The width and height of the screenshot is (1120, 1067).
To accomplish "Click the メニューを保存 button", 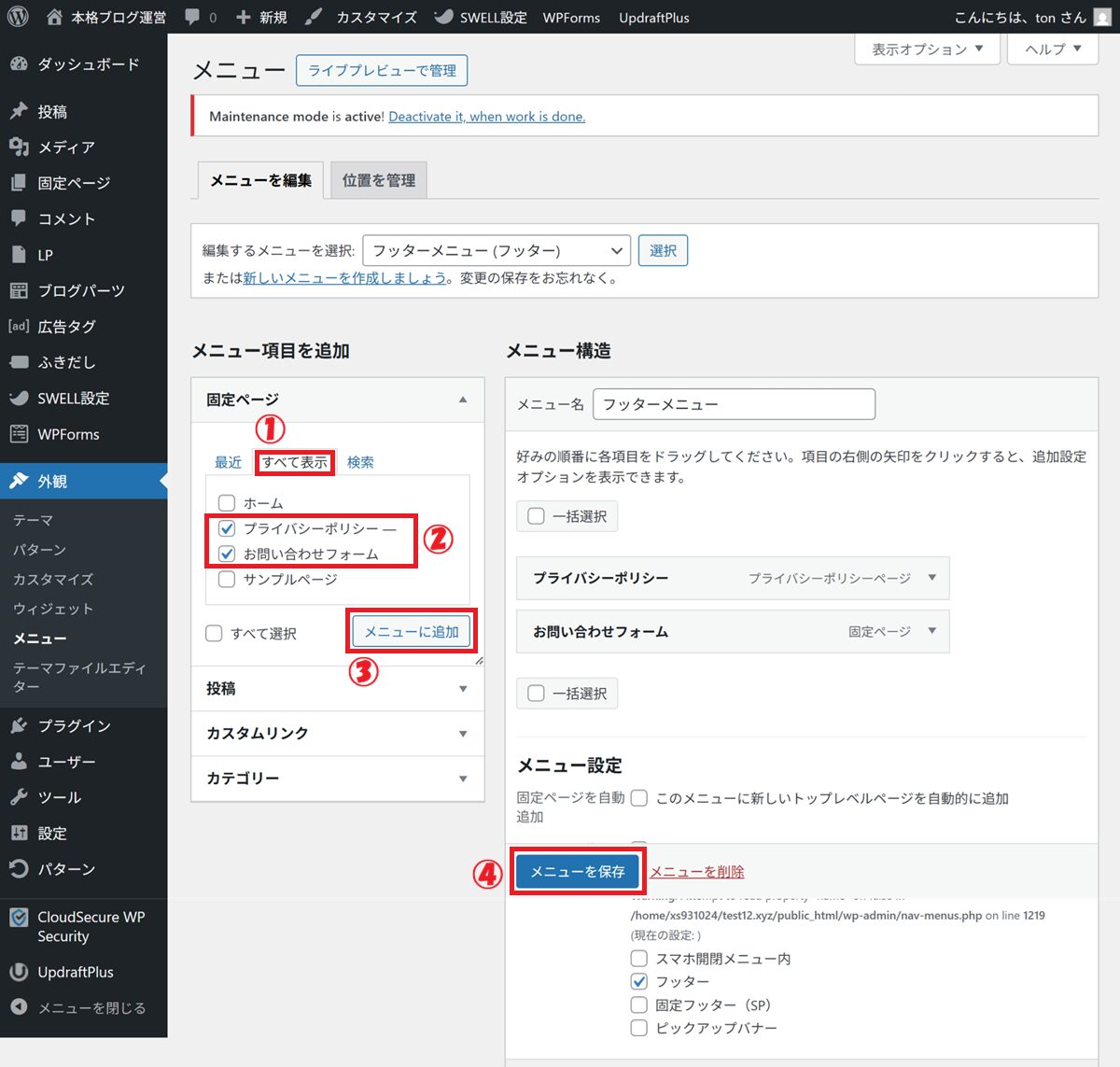I will point(578,872).
